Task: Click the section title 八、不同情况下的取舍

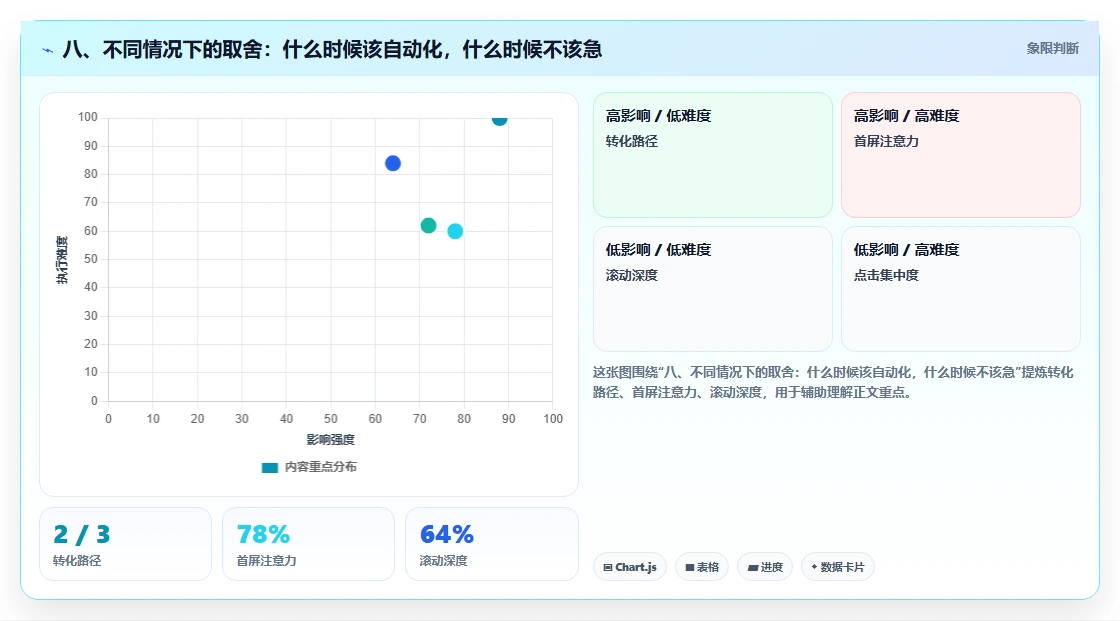Action: tap(332, 49)
